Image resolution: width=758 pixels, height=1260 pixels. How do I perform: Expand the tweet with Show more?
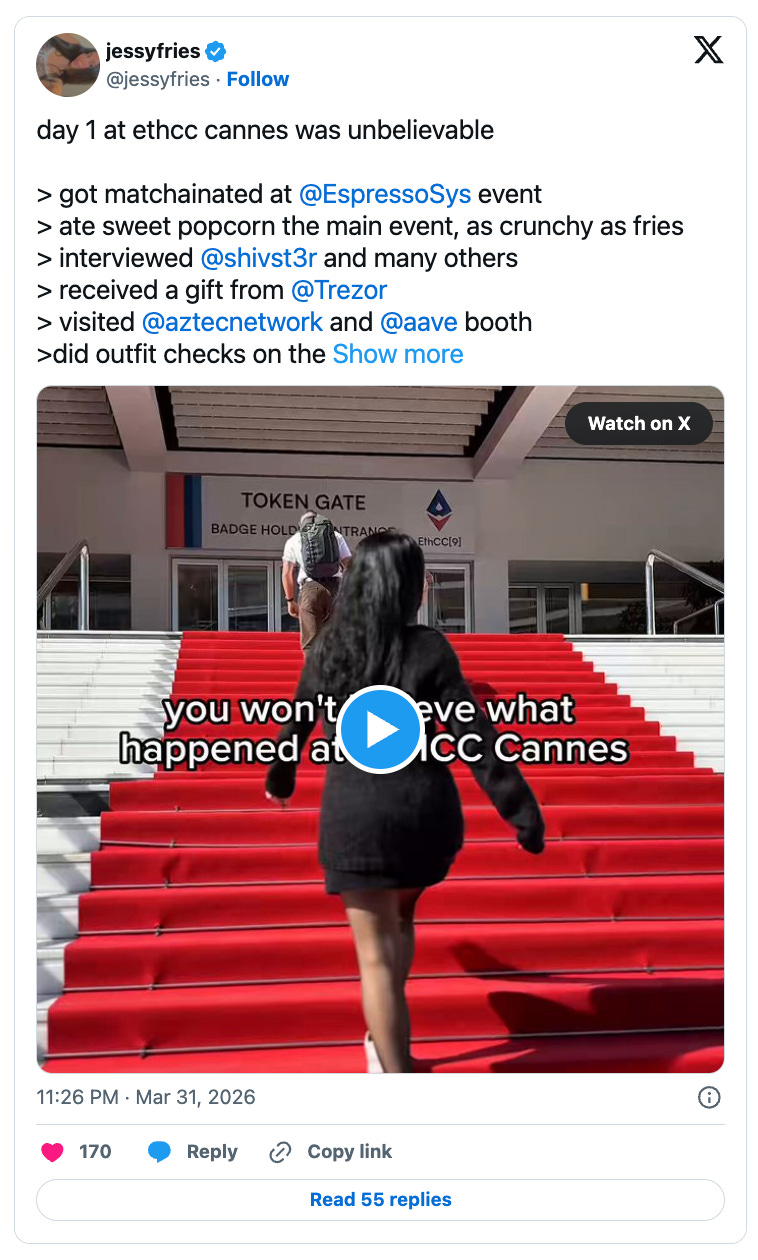pyautogui.click(x=398, y=354)
